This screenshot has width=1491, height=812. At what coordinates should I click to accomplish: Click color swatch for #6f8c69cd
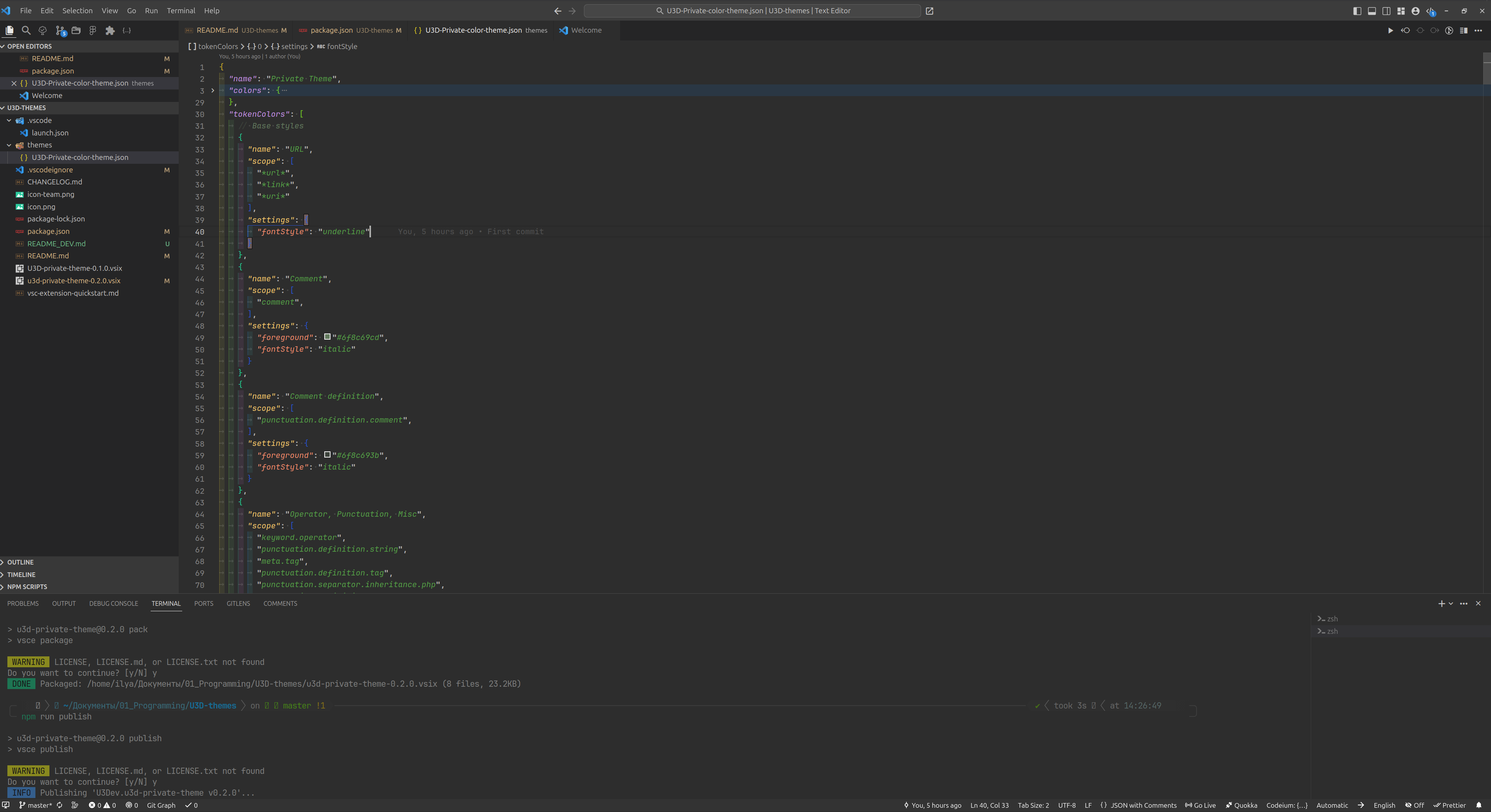click(x=327, y=337)
